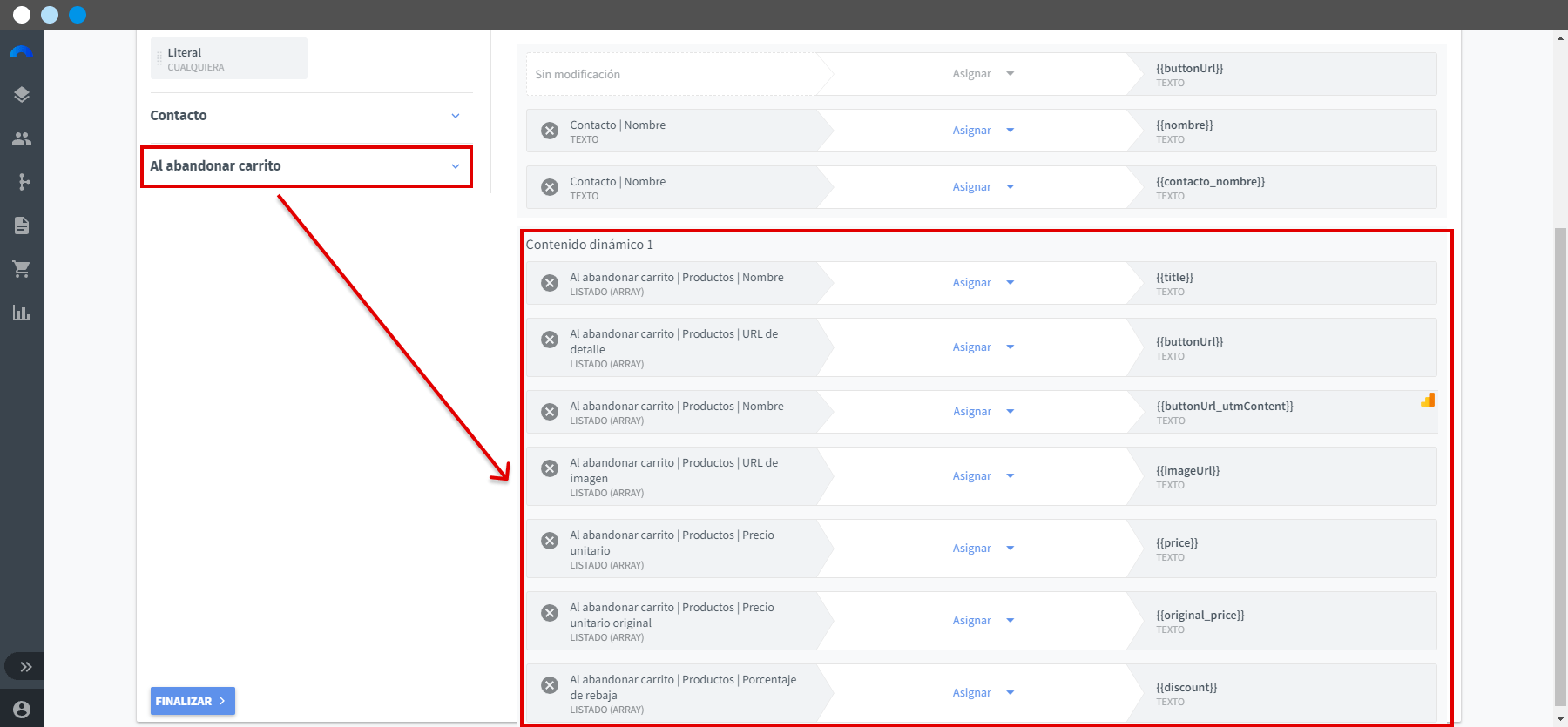Select the {{contacto_nombre}} target variable
The width and height of the screenshot is (1568, 727).
click(x=1282, y=187)
